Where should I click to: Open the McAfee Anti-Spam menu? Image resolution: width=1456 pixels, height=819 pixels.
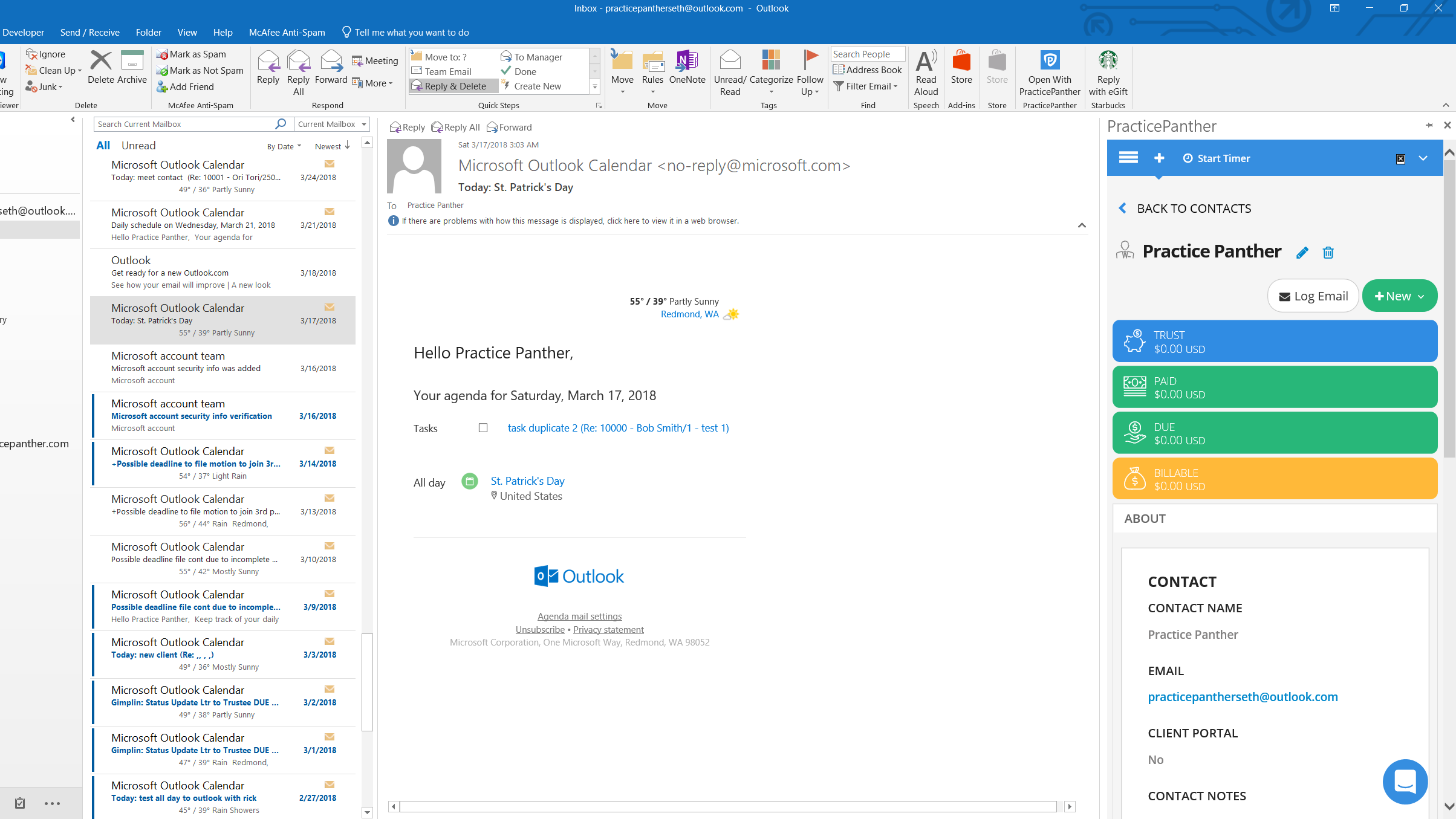point(287,32)
